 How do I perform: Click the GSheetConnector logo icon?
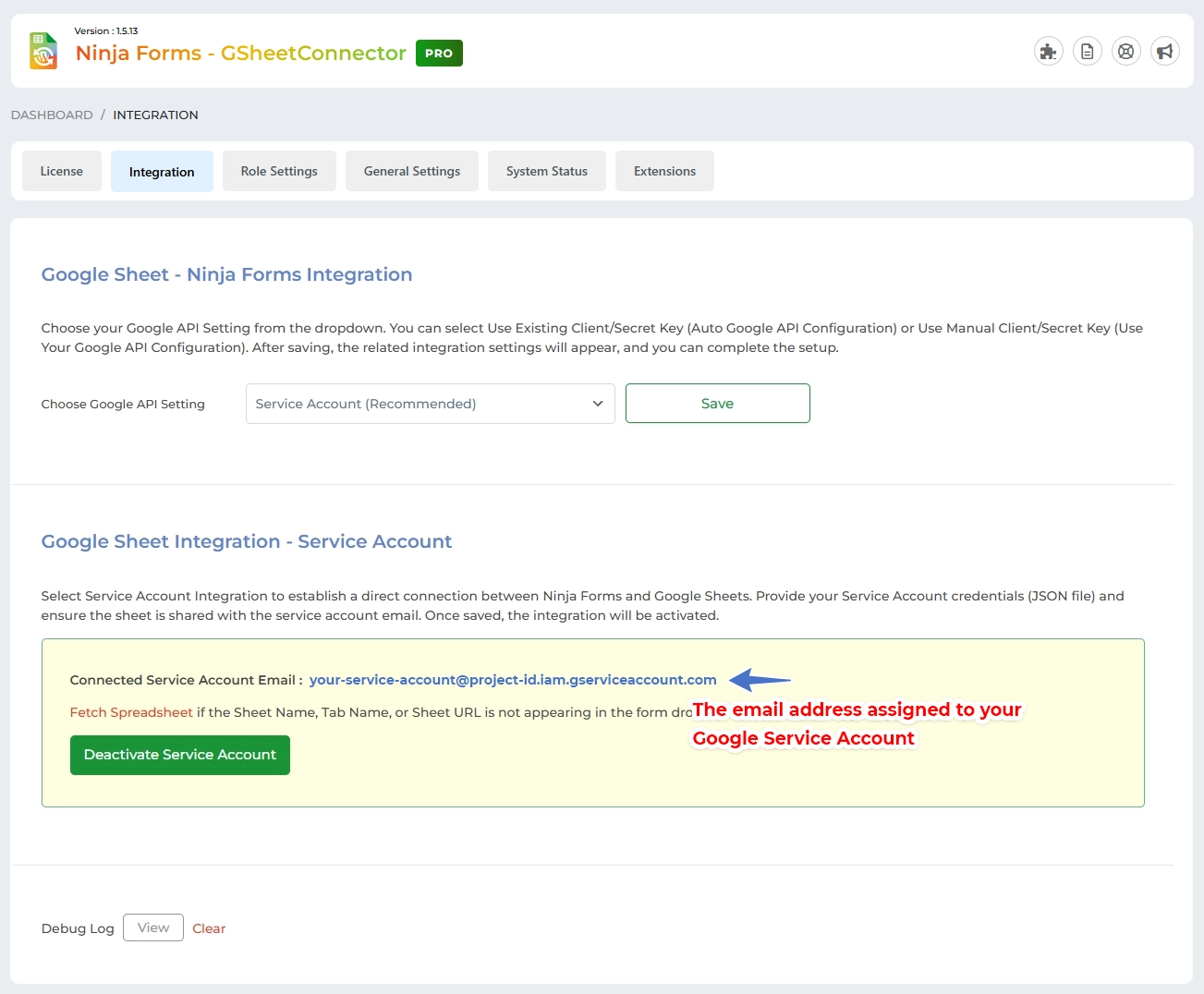(x=43, y=52)
